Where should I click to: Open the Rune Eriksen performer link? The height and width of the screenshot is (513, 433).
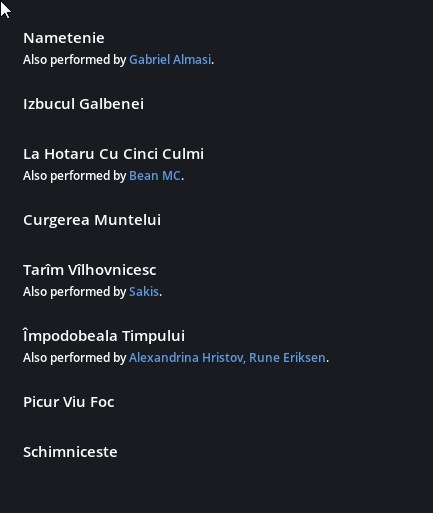pyautogui.click(x=287, y=358)
